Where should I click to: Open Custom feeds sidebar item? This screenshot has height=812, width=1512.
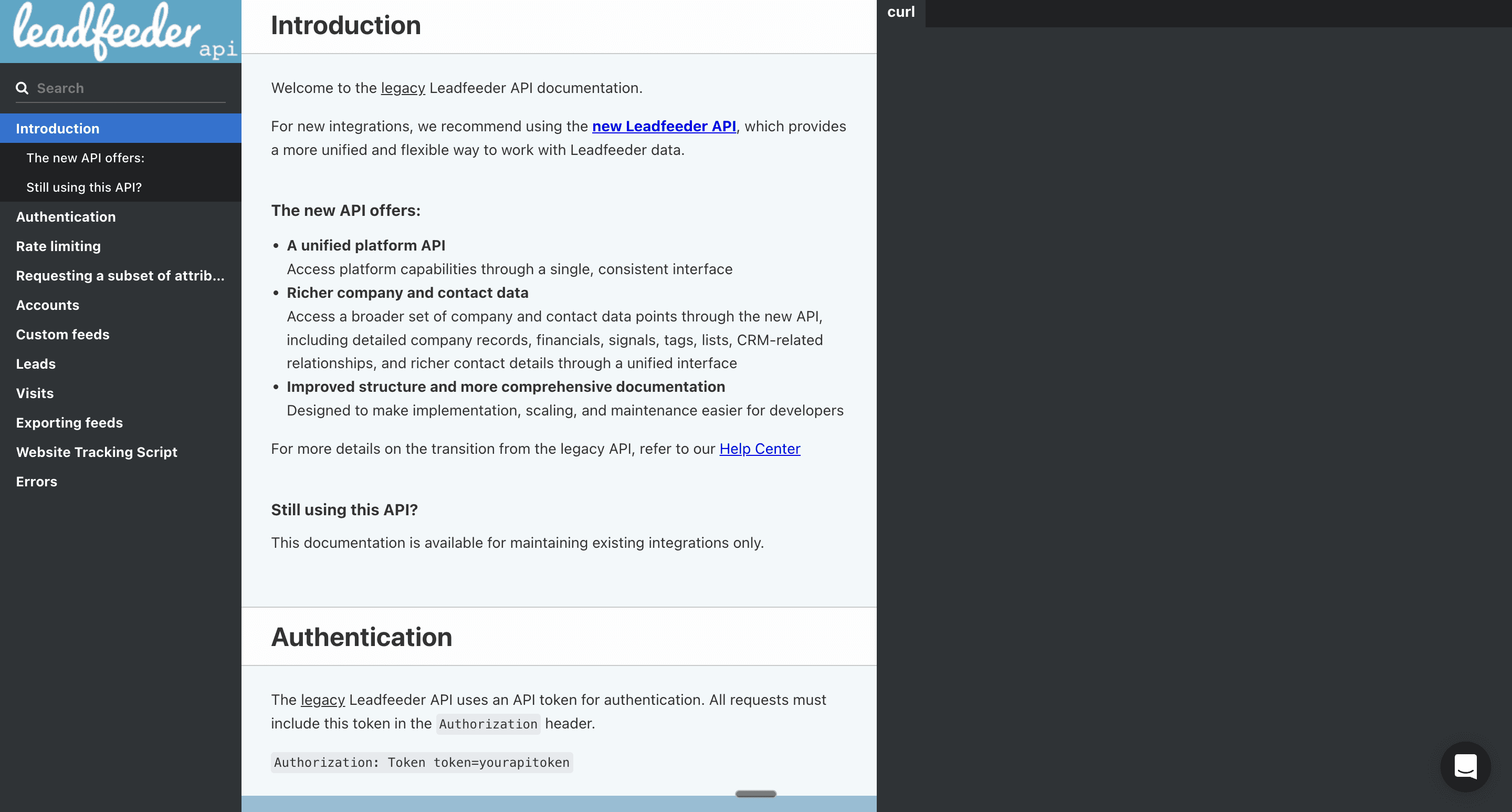tap(62, 334)
